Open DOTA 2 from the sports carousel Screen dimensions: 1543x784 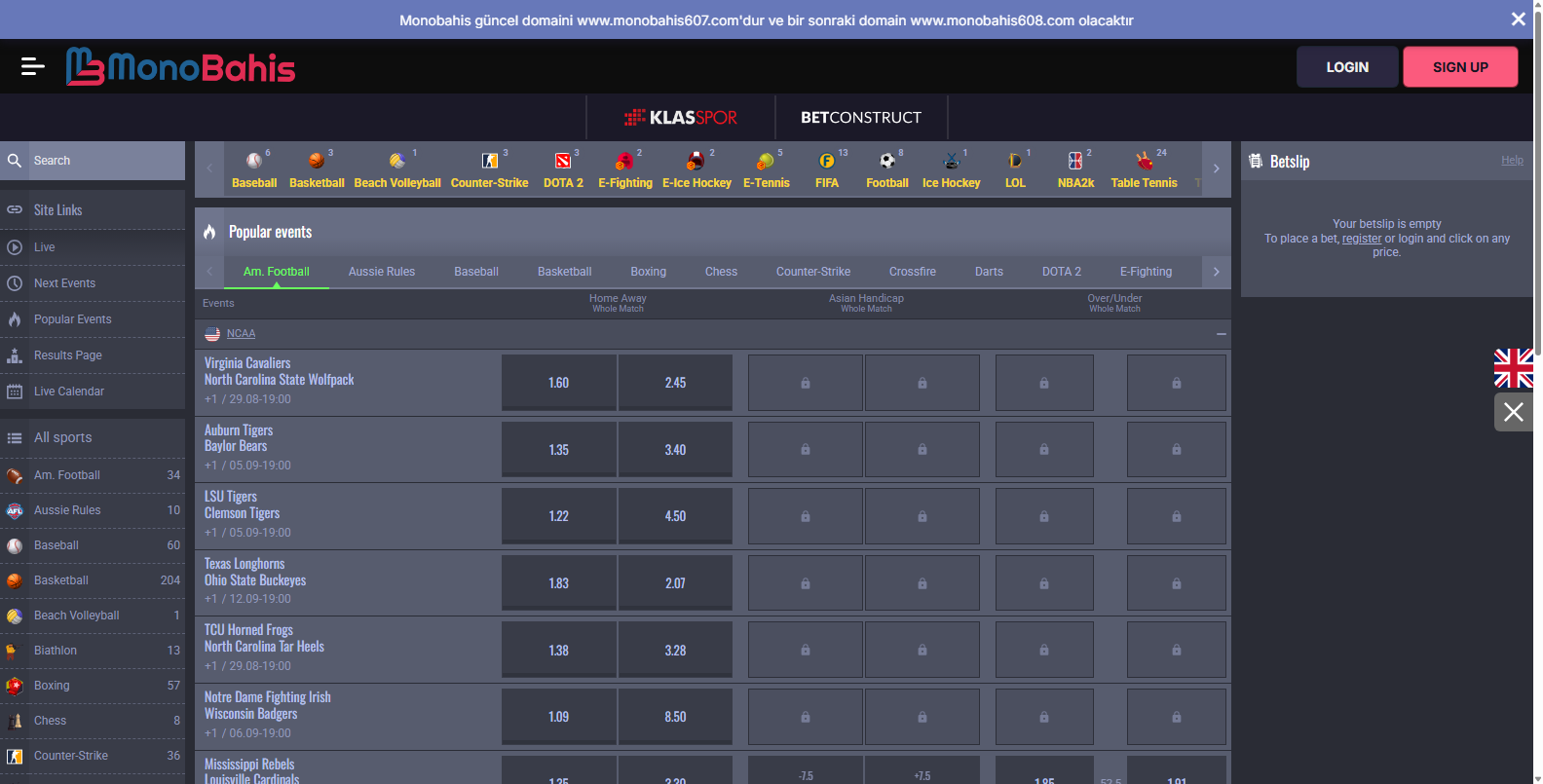point(563,161)
